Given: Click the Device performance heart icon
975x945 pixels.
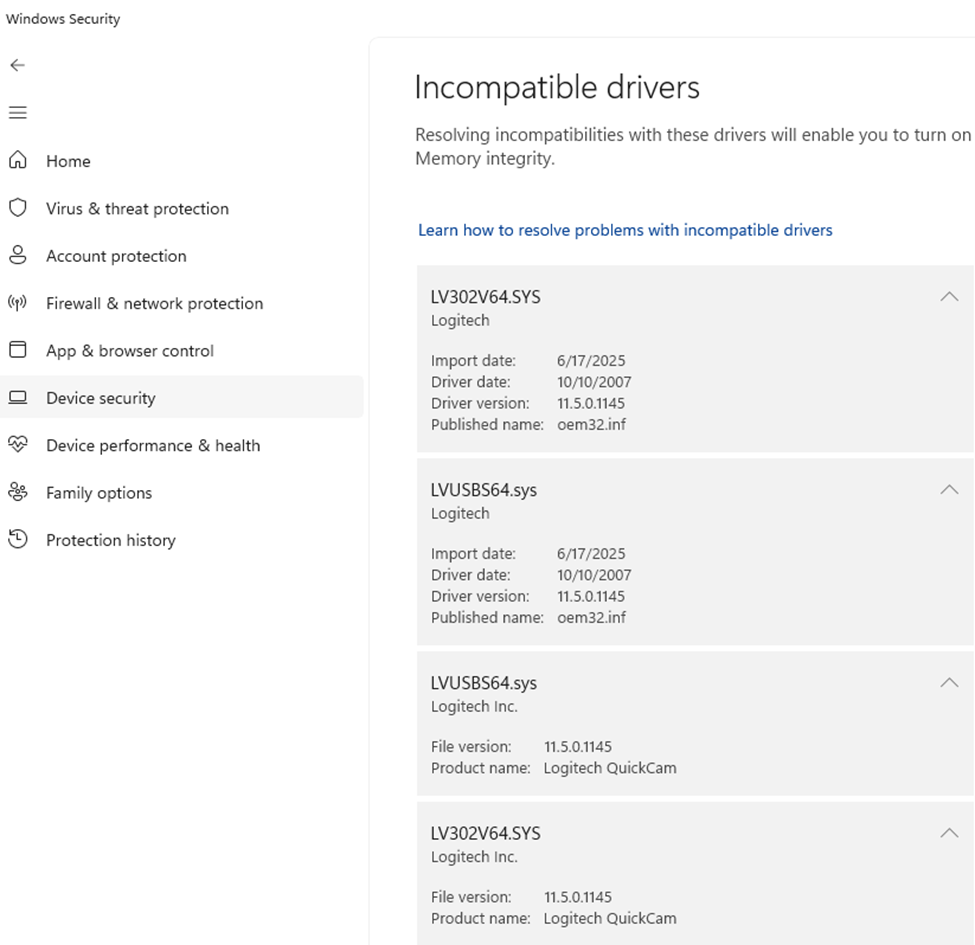Looking at the screenshot, I should pos(17,445).
